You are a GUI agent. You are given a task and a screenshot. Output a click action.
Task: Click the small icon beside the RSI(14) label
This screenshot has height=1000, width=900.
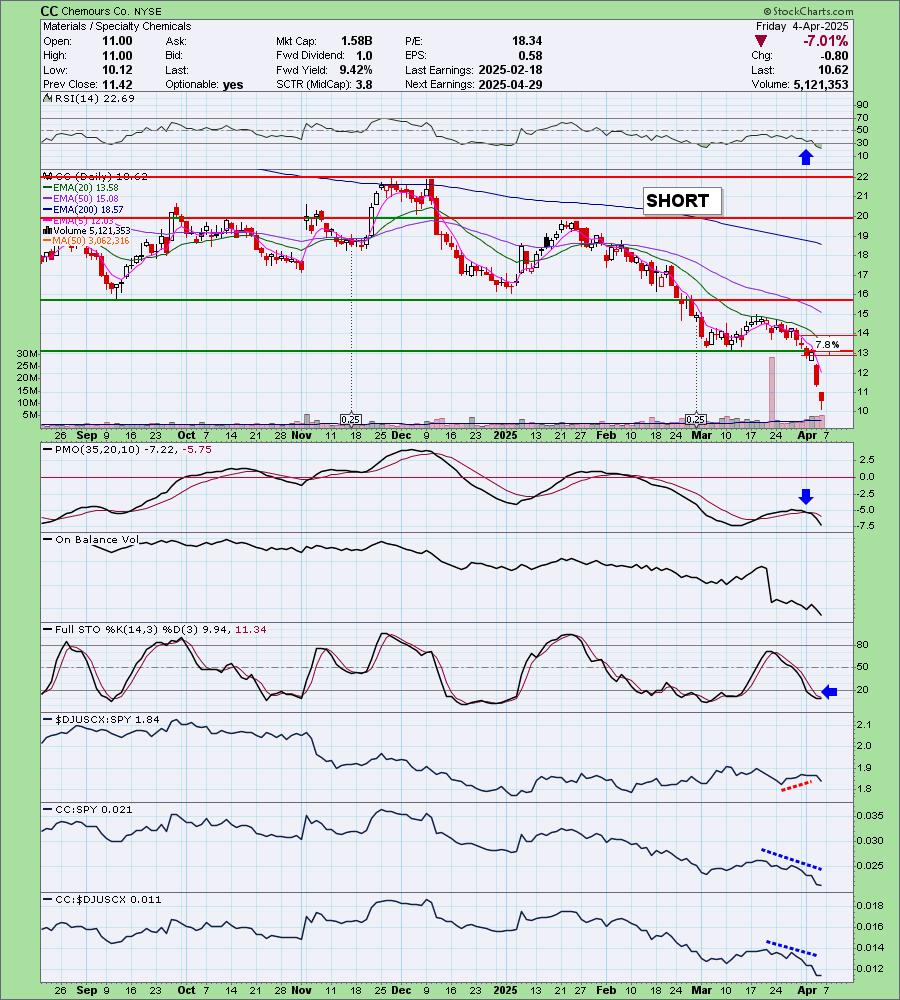[48, 98]
